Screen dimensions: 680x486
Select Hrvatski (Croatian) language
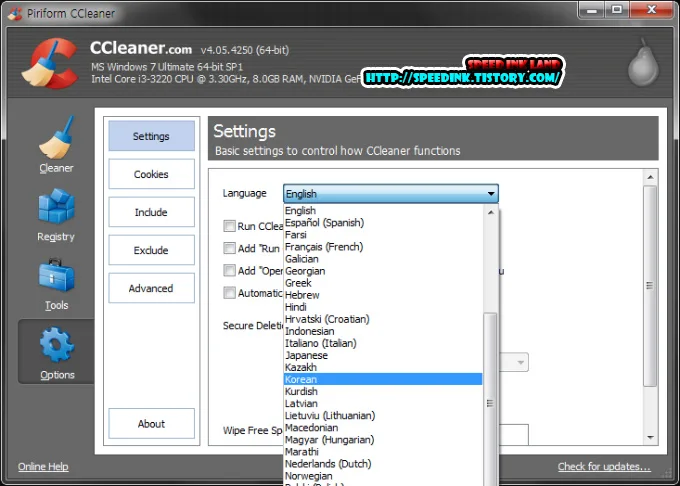point(383,319)
